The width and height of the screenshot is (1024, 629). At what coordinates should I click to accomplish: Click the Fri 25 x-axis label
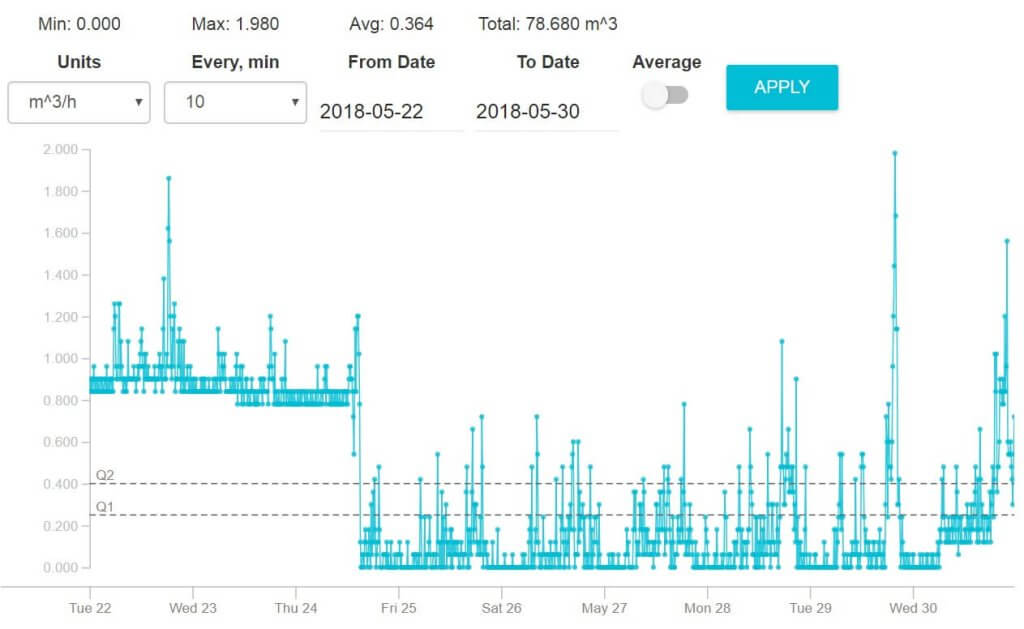[398, 607]
